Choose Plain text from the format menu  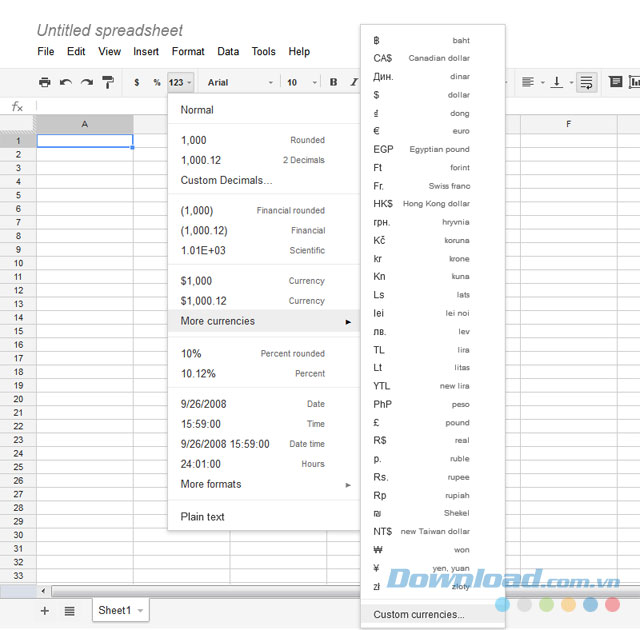coord(203,517)
